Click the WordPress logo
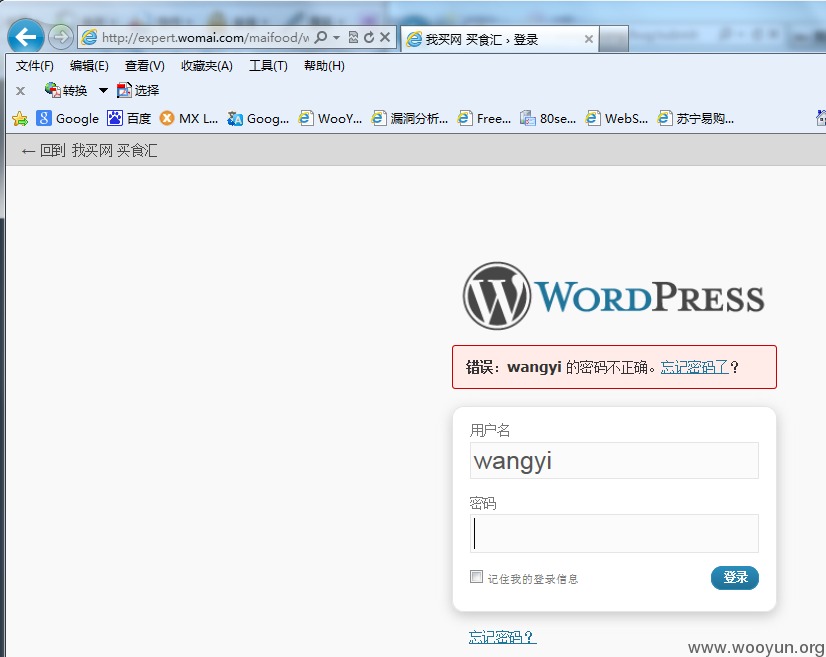The width and height of the screenshot is (826, 657). pos(614,296)
